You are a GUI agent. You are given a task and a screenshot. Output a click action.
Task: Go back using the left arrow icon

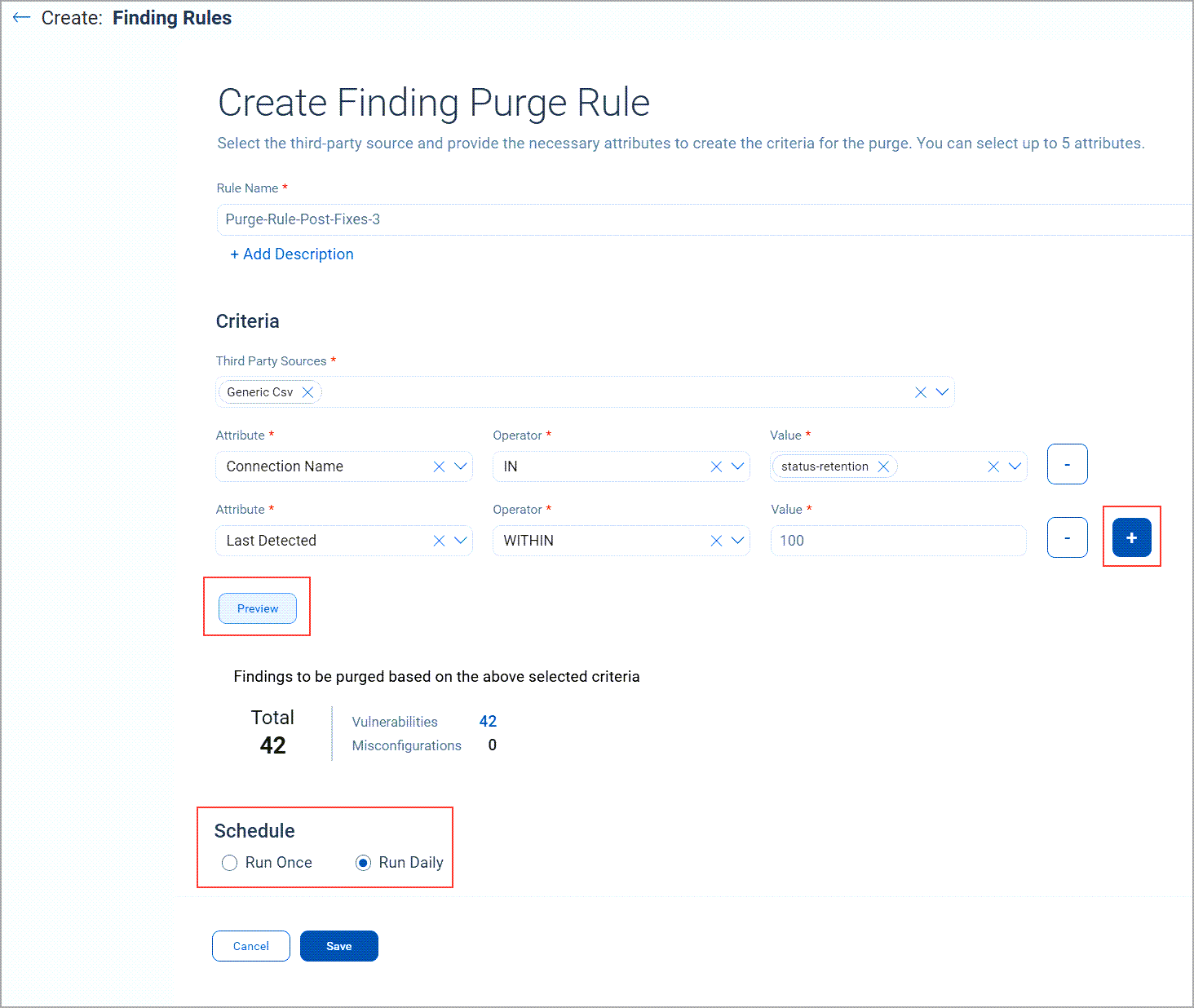pos(21,18)
